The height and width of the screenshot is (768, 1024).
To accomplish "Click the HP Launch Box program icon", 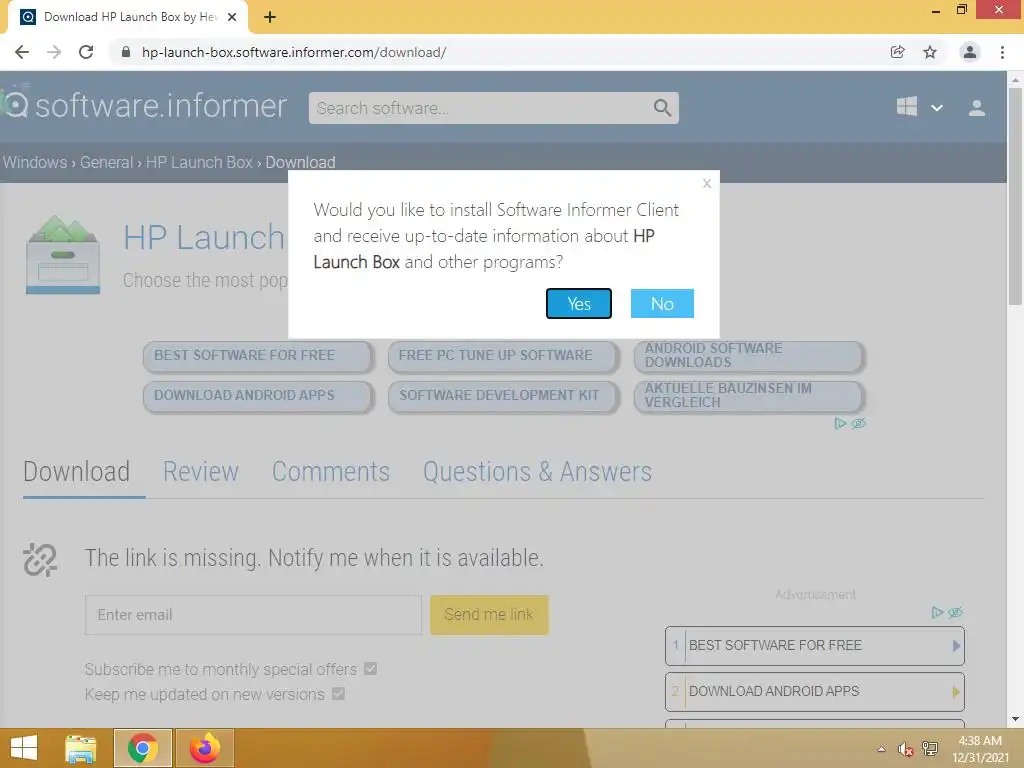I will [63, 255].
